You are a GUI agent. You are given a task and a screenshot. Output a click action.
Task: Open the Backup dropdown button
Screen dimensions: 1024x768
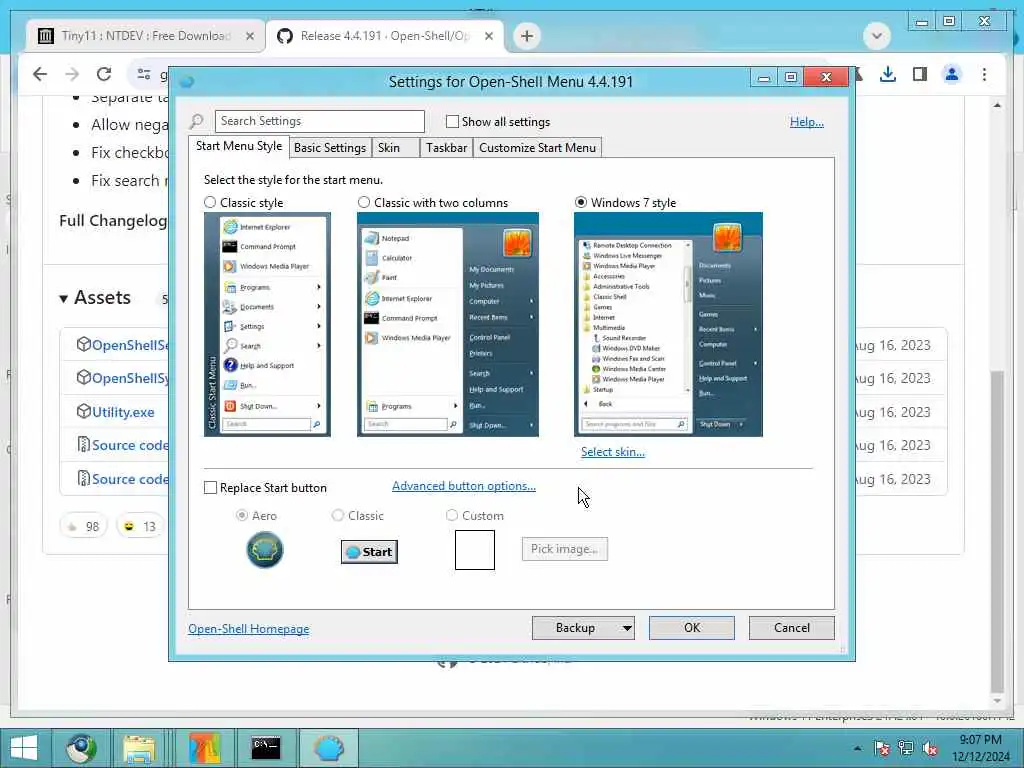(x=583, y=628)
